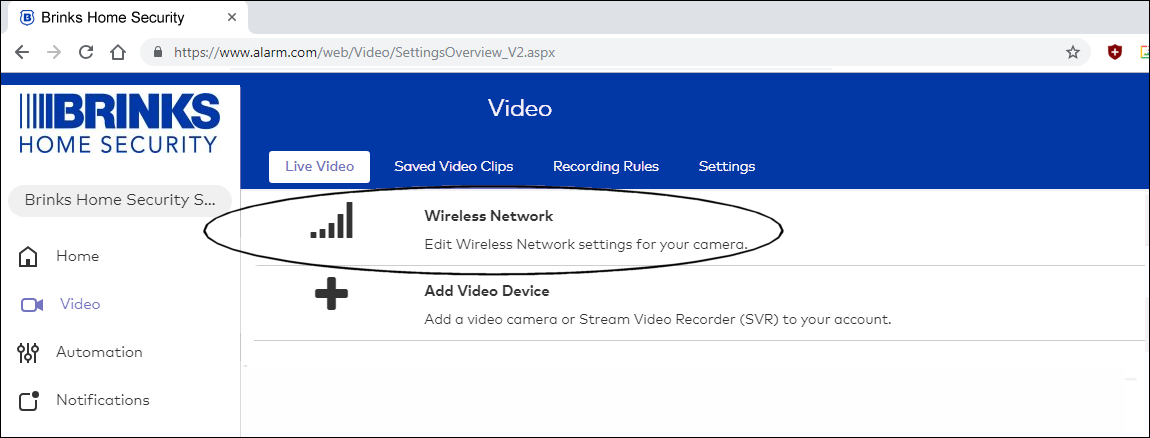Click the plus icon for Add Video Device
Screen dimensions: 1150x438
coord(332,293)
